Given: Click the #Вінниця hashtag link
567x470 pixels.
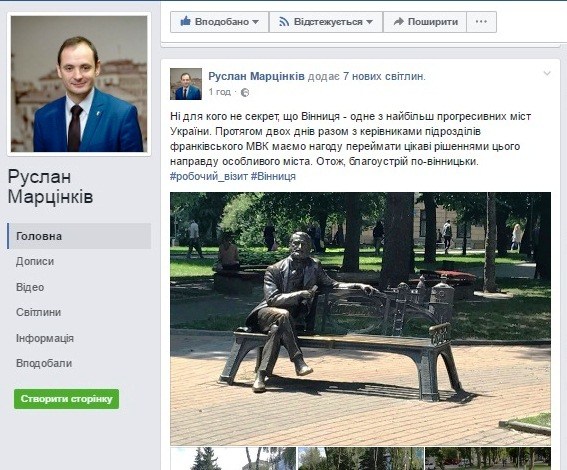Looking at the screenshot, I should click(273, 176).
